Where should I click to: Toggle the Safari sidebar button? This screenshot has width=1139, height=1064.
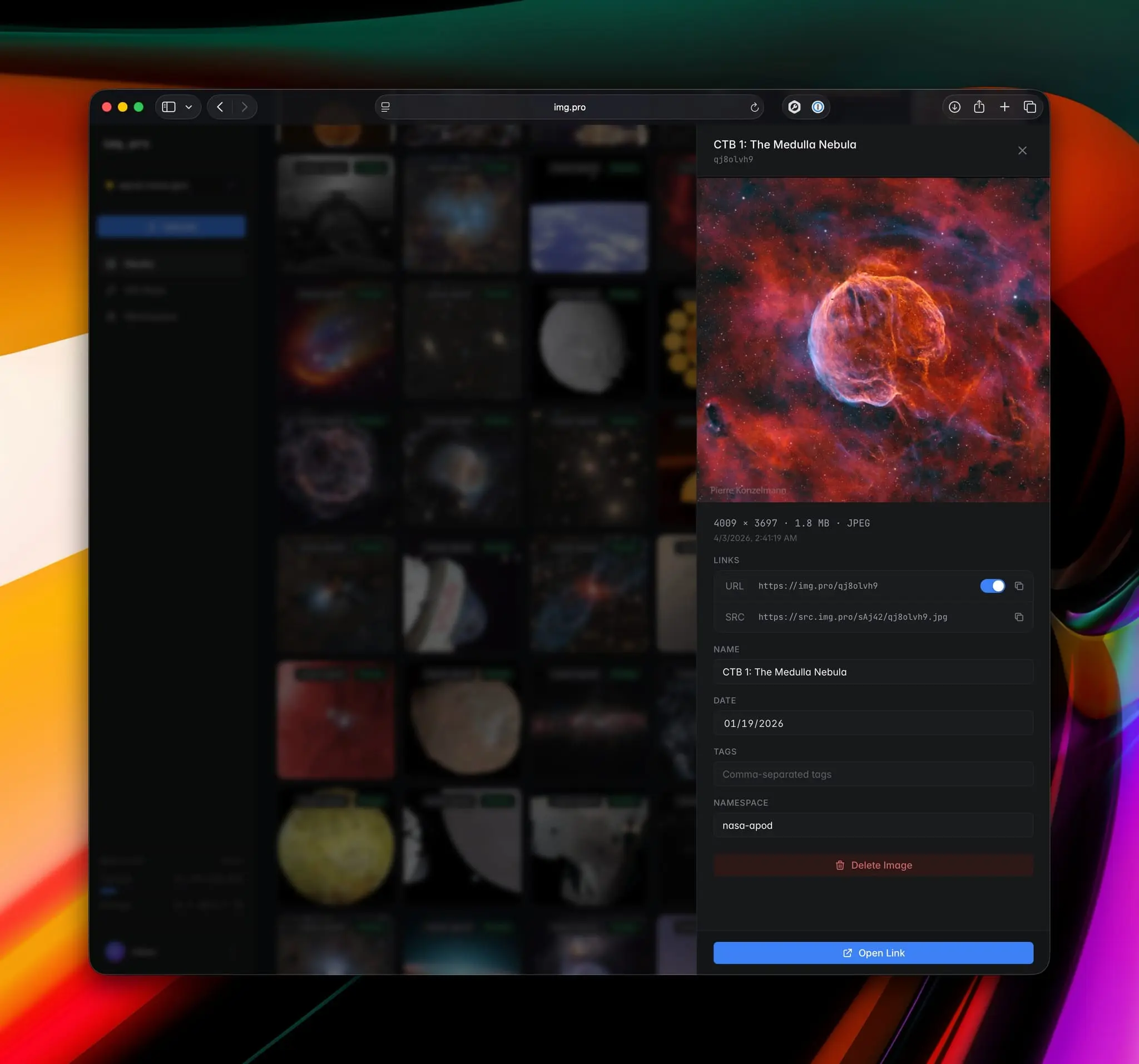pos(169,107)
